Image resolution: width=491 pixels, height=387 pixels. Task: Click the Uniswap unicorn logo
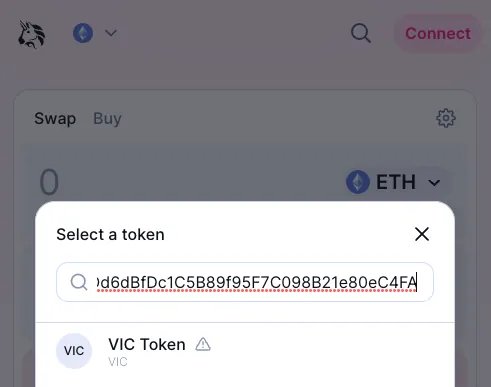(31, 34)
